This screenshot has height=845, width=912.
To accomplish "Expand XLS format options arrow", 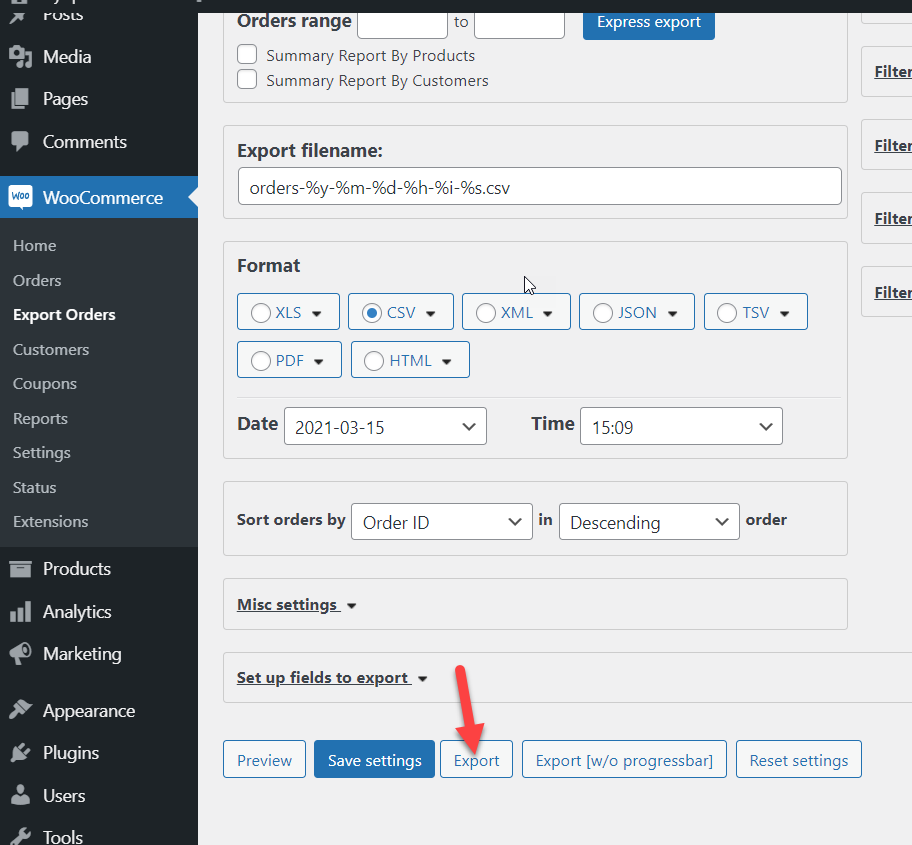I will [316, 314].
